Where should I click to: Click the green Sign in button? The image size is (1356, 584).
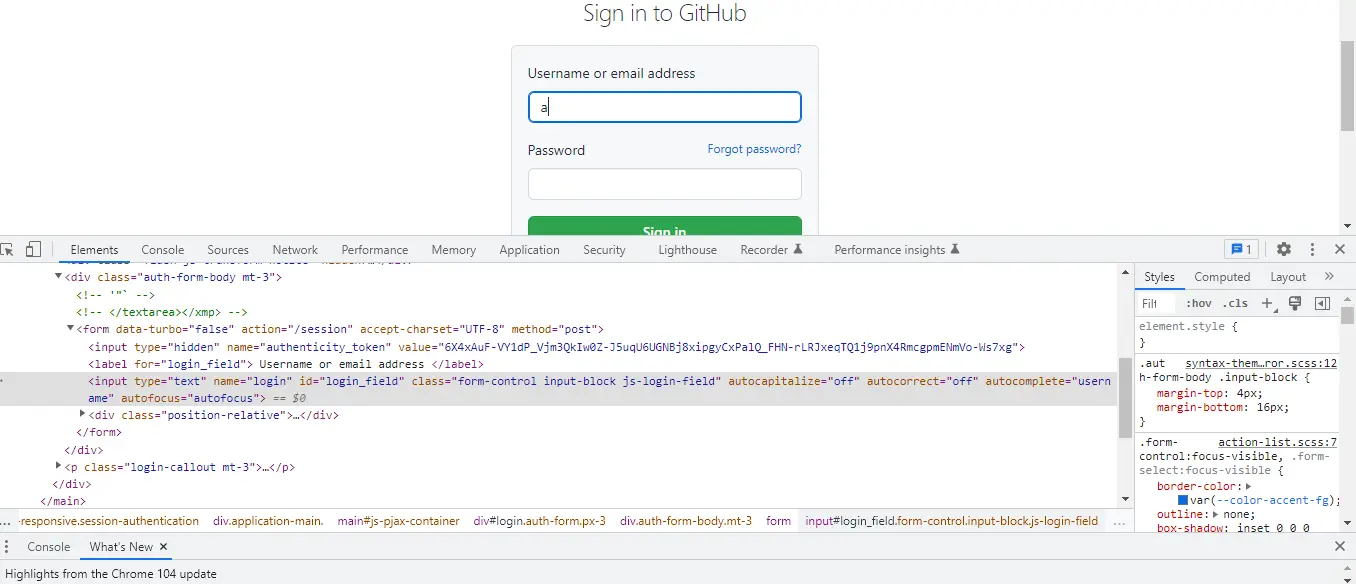[x=665, y=226]
